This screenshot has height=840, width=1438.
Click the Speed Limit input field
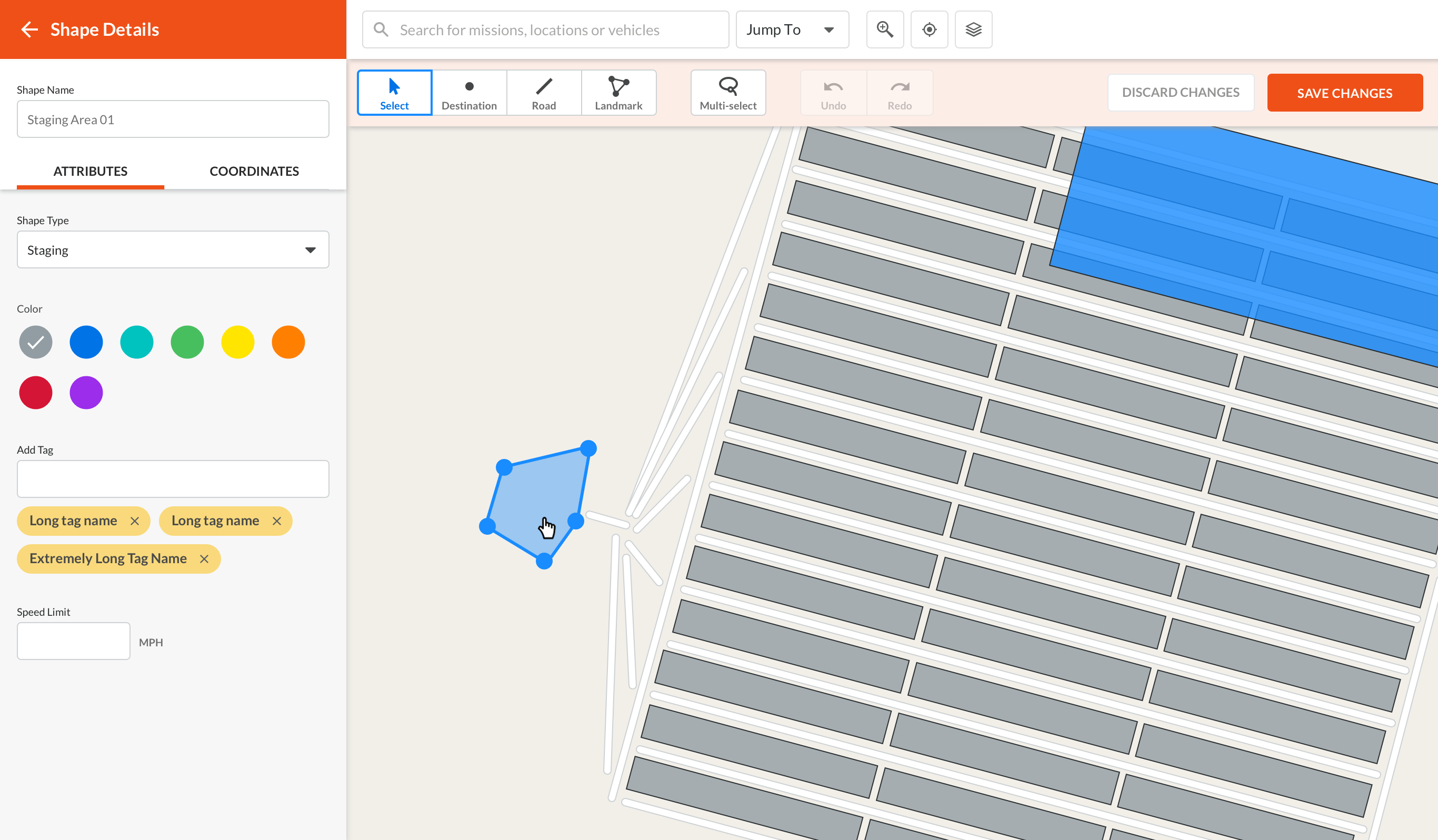point(74,642)
